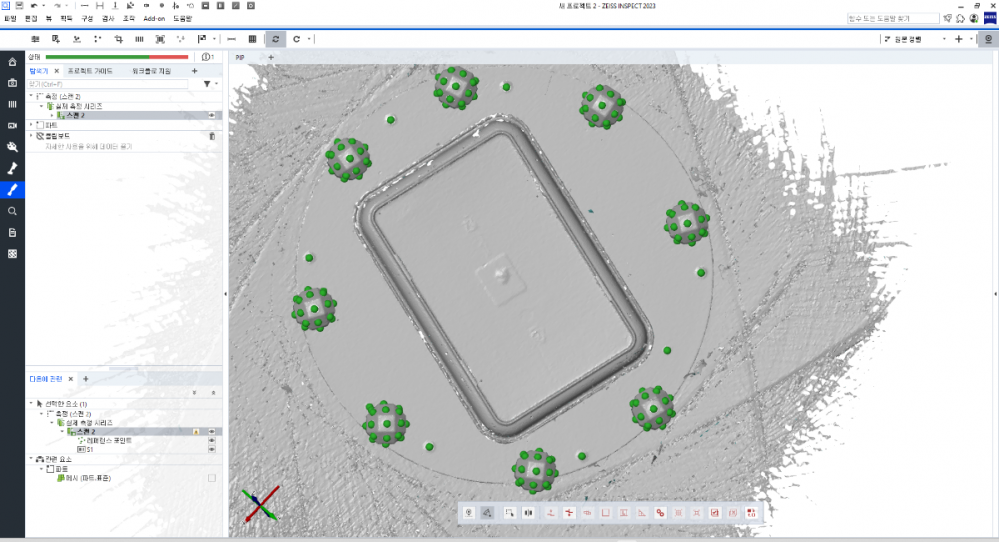This screenshot has width=999, height=542.
Task: Toggle visibility of S1 element in lower panel
Action: coord(211,449)
